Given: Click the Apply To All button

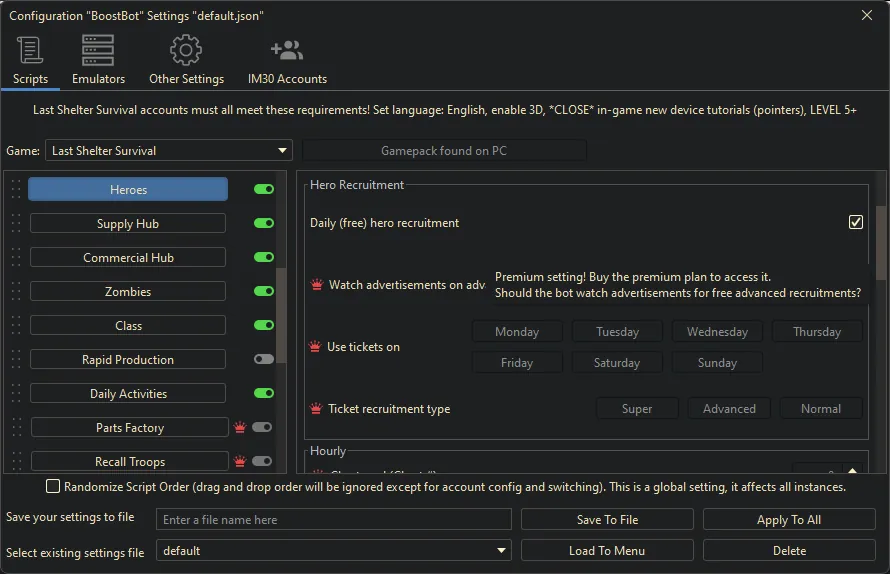Looking at the screenshot, I should [789, 519].
